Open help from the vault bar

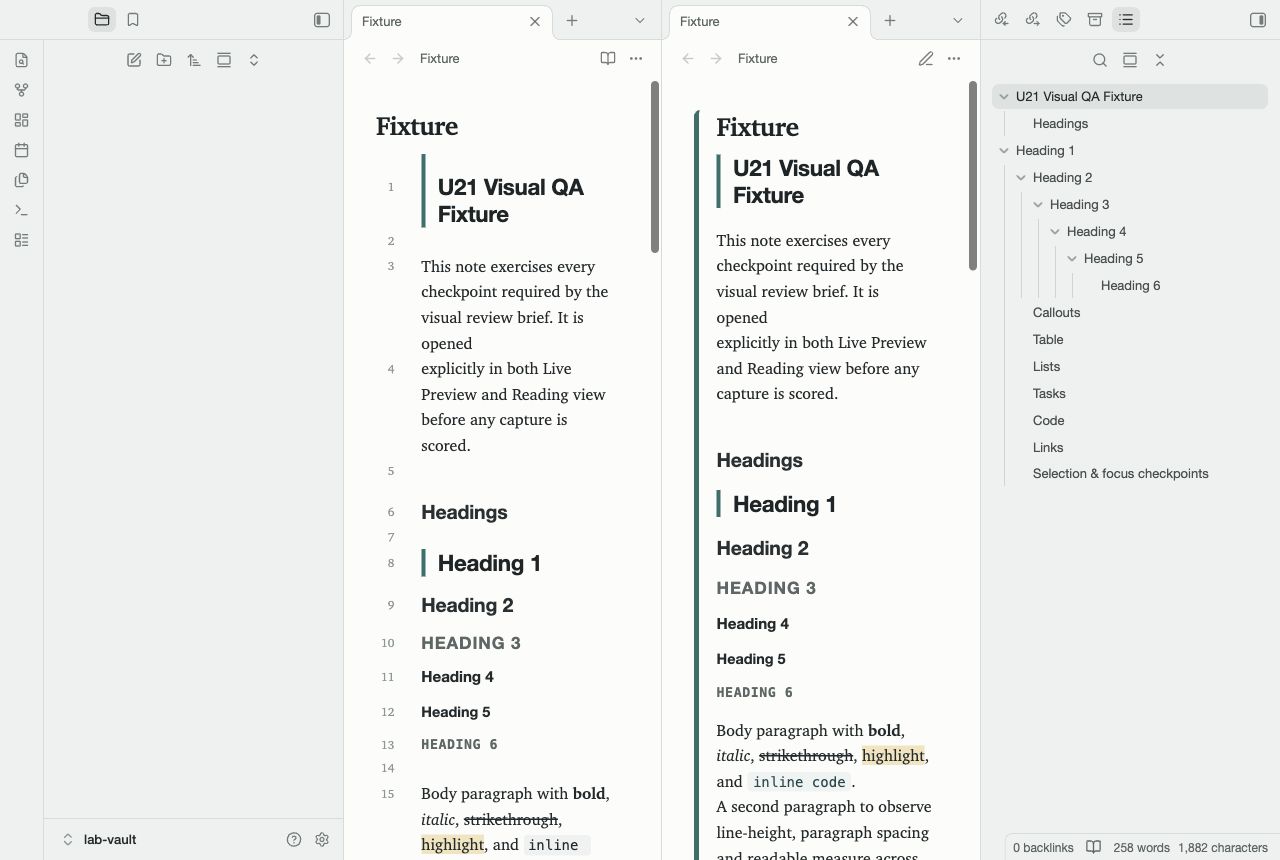point(294,840)
